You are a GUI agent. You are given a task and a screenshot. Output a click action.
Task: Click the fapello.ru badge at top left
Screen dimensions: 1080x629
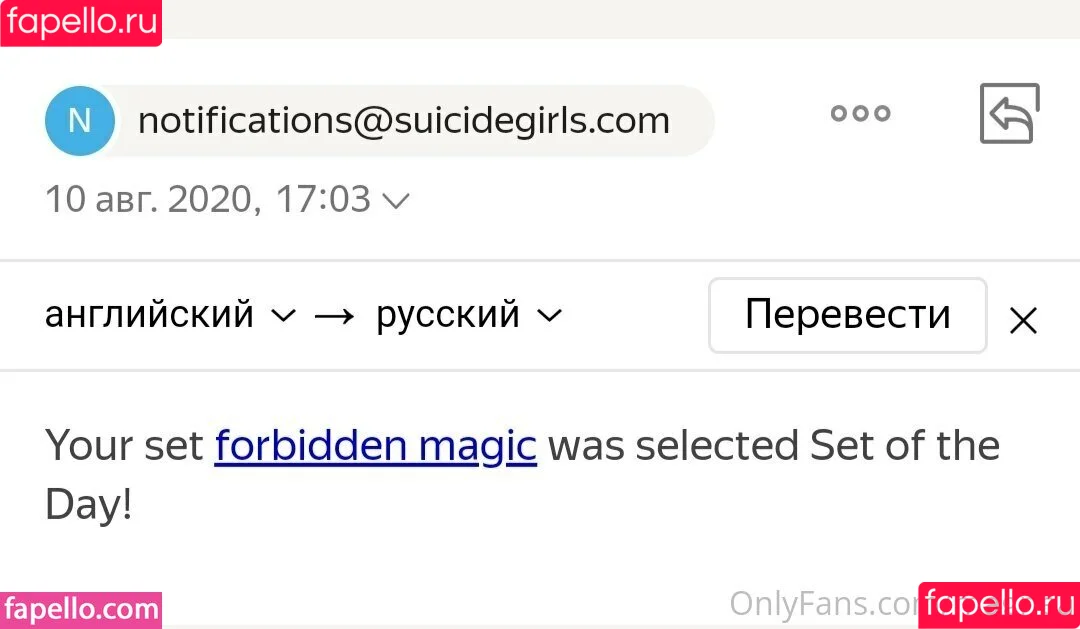tap(81, 23)
